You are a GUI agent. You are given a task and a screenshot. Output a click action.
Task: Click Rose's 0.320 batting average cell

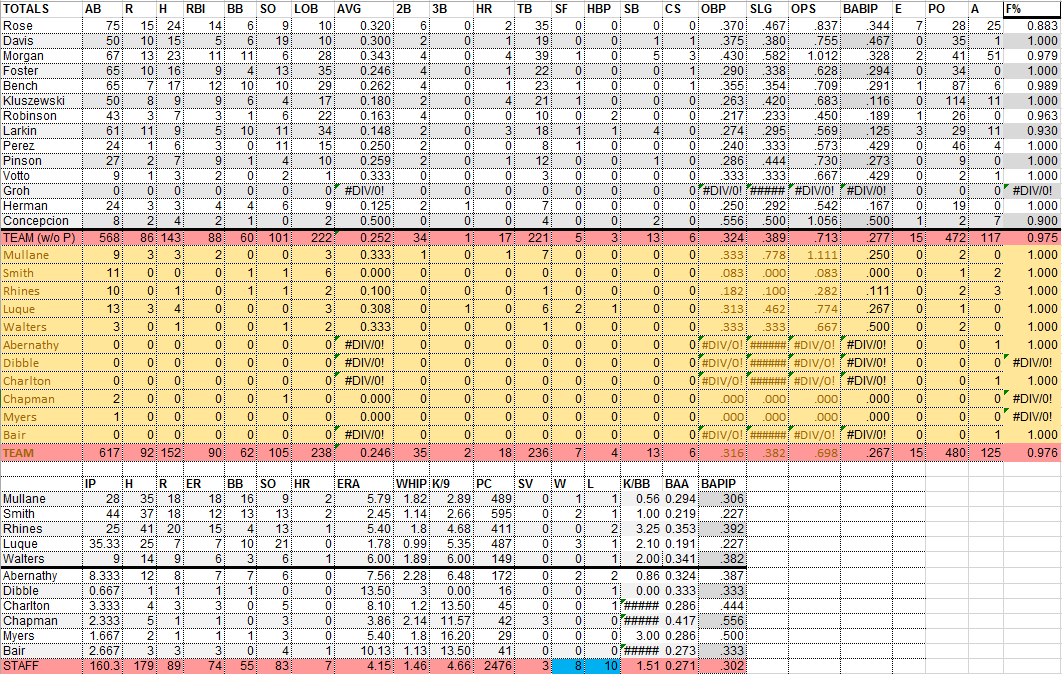[x=364, y=26]
